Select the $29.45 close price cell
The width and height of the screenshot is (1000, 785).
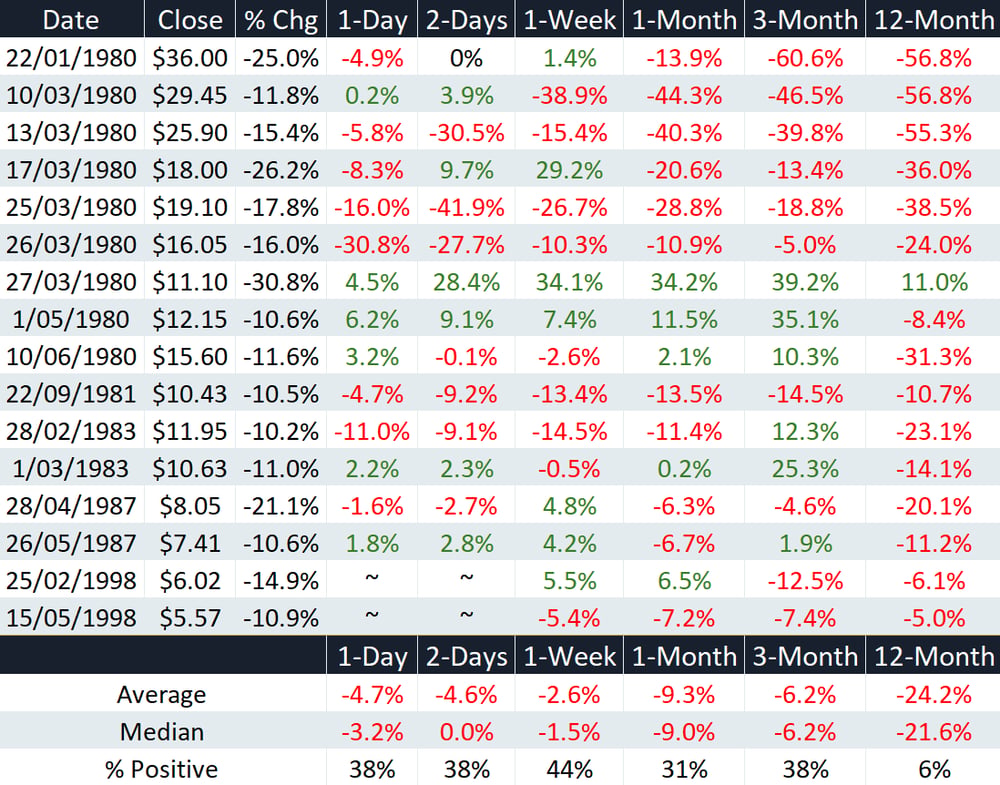tap(190, 96)
